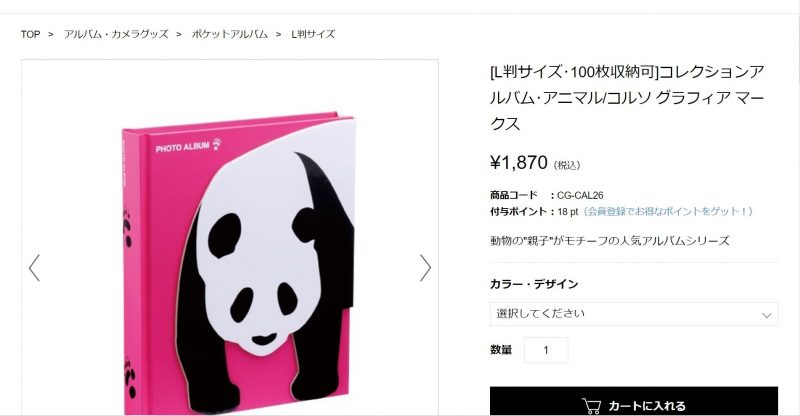
Task: Navigate to ポケットアルバム breadcrumb
Action: (230, 34)
